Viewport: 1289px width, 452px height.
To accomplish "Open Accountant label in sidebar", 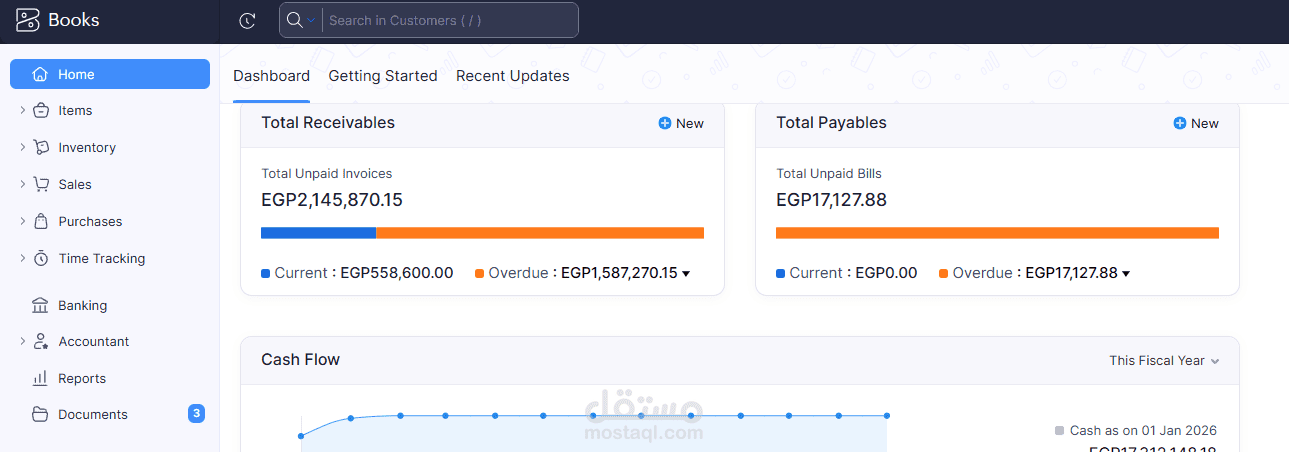I will pos(94,342).
